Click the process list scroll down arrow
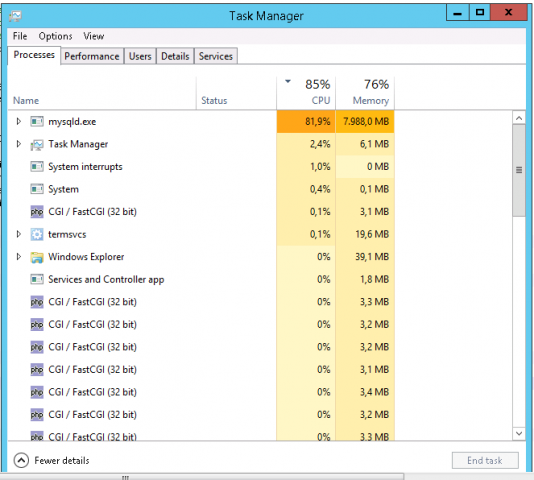Image resolution: width=534 pixels, height=480 pixels. 519,434
